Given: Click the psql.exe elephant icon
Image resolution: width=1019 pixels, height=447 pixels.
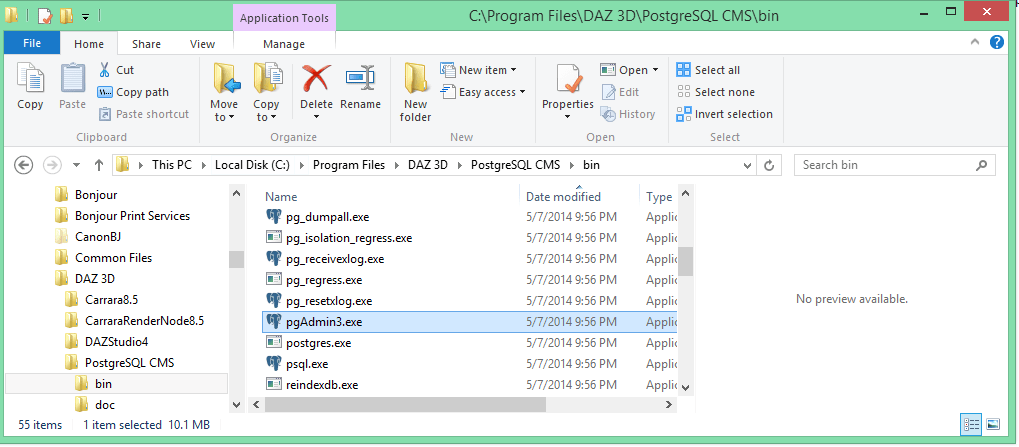Looking at the screenshot, I should (274, 363).
